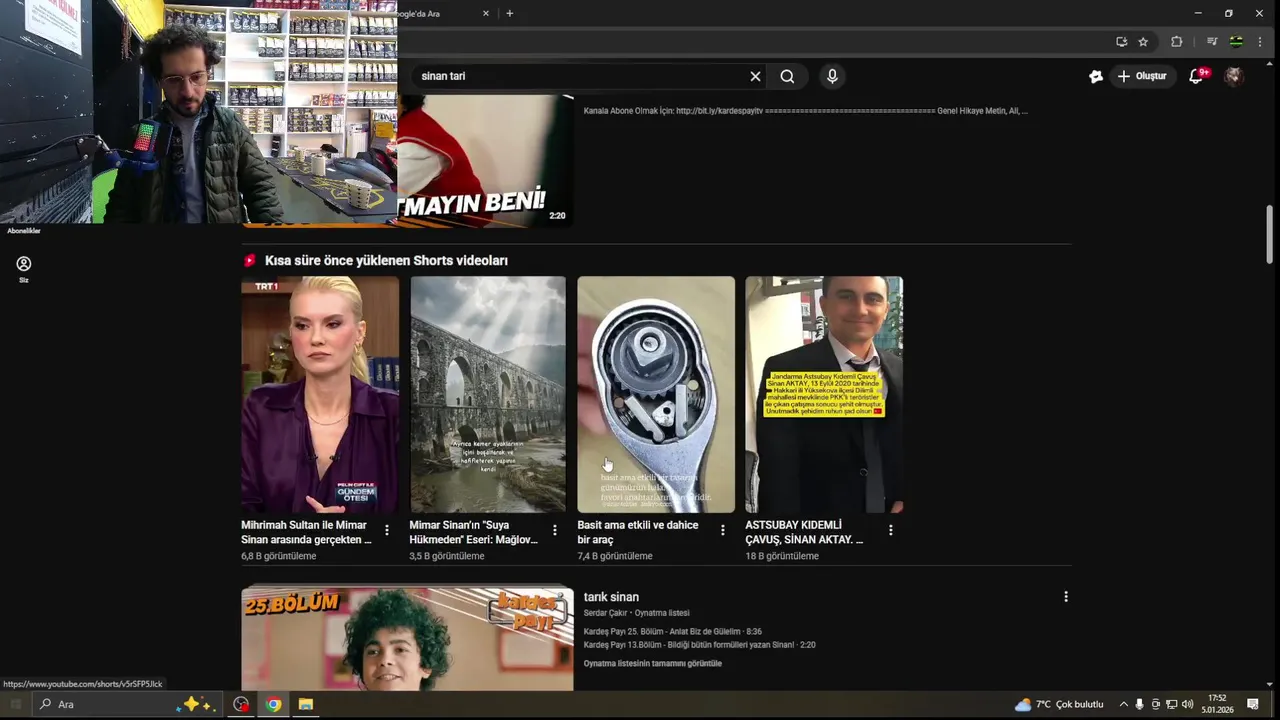Open the YouTube account avatar menu

(1234, 76)
